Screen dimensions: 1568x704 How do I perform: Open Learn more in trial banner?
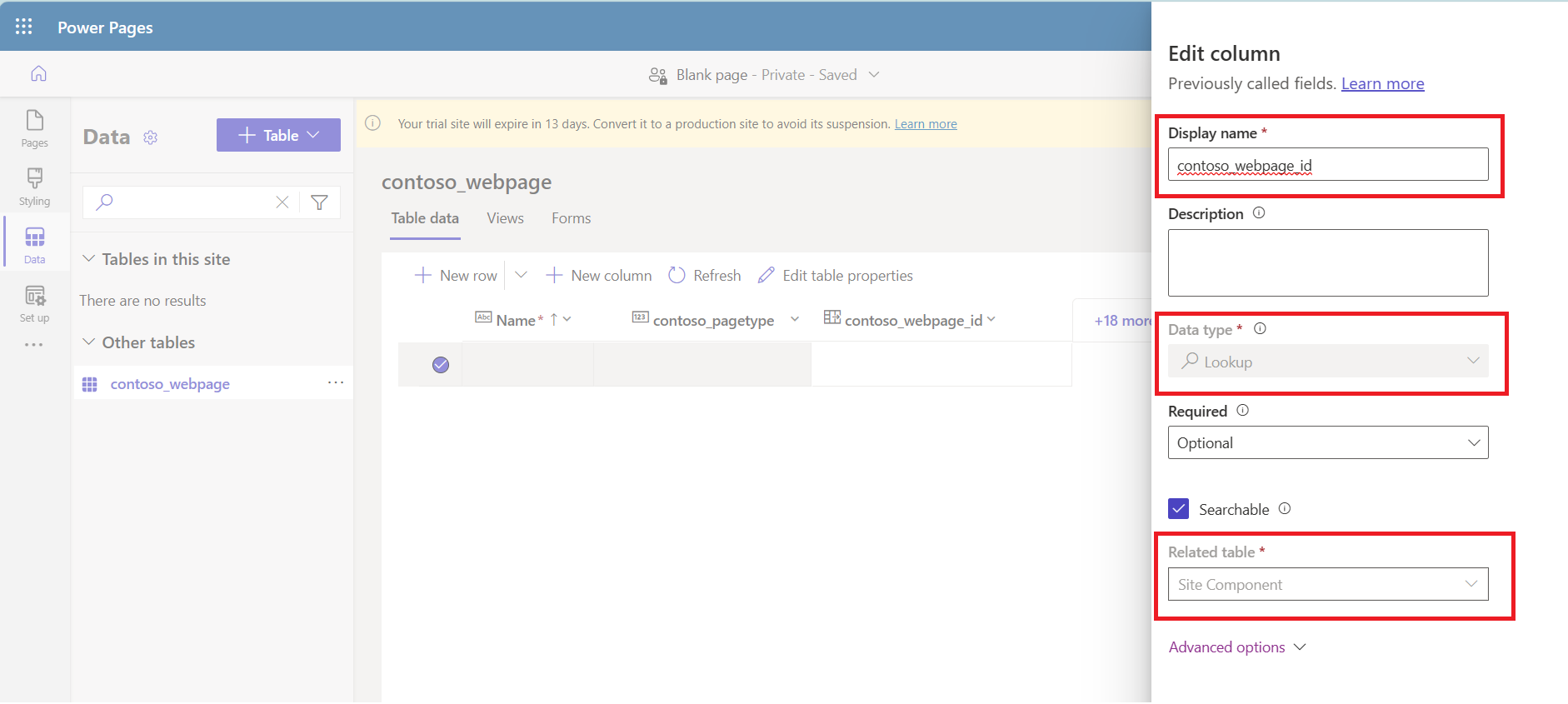[x=926, y=124]
